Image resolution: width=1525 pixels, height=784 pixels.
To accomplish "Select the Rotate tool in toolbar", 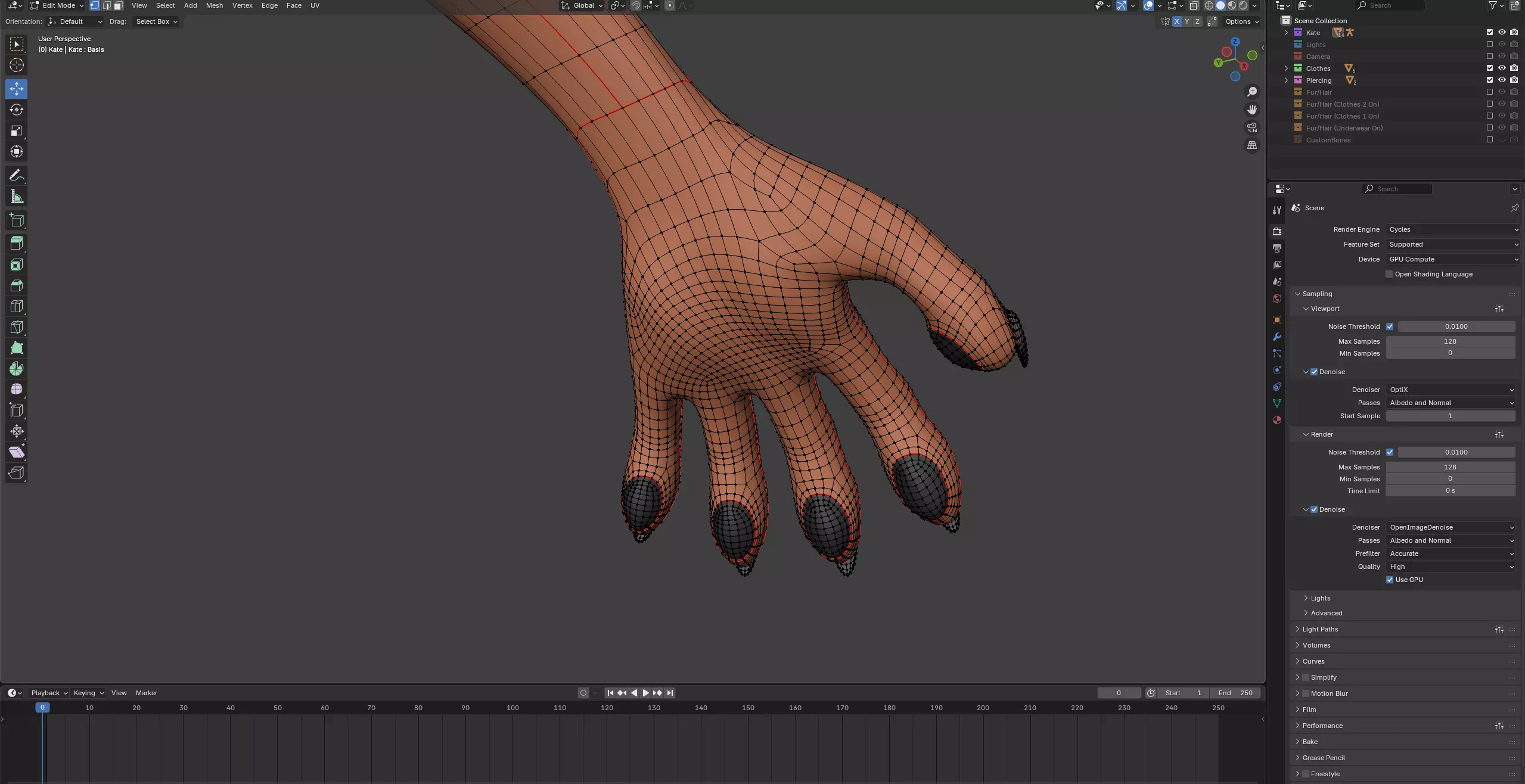I will [17, 110].
